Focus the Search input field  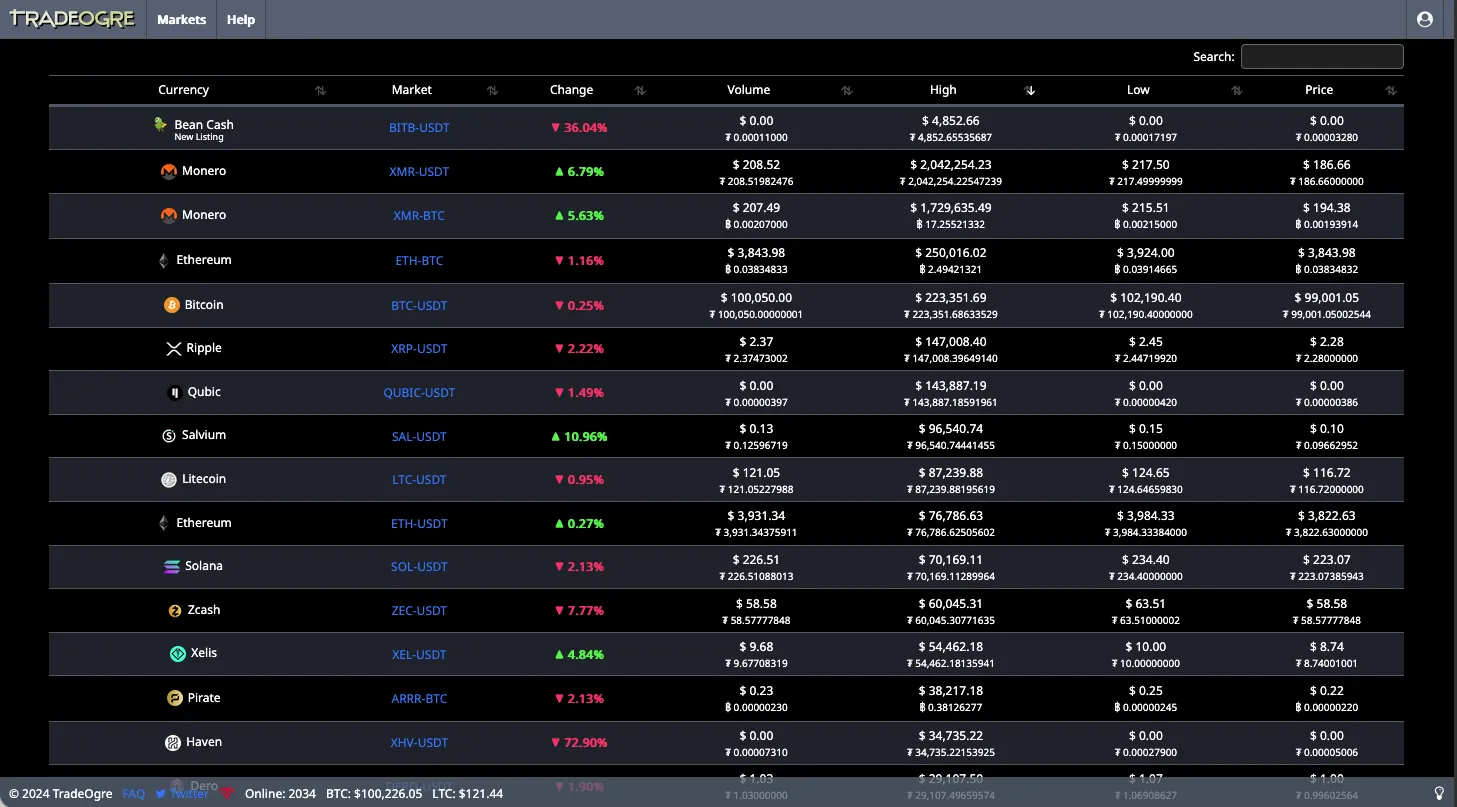[1322, 57]
